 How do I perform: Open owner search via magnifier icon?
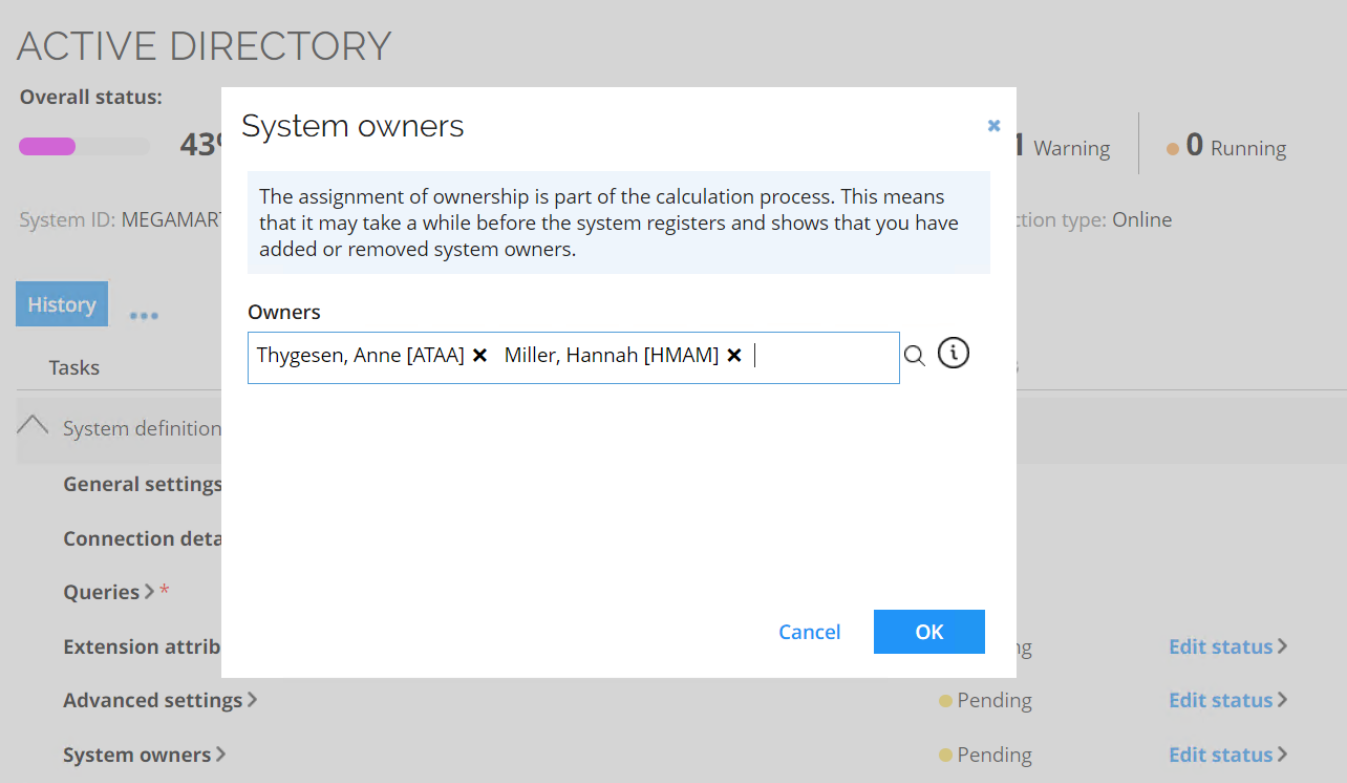[x=914, y=355]
